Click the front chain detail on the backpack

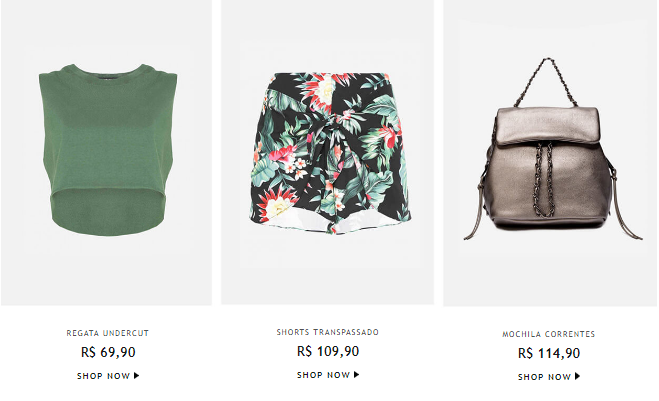pos(544,179)
